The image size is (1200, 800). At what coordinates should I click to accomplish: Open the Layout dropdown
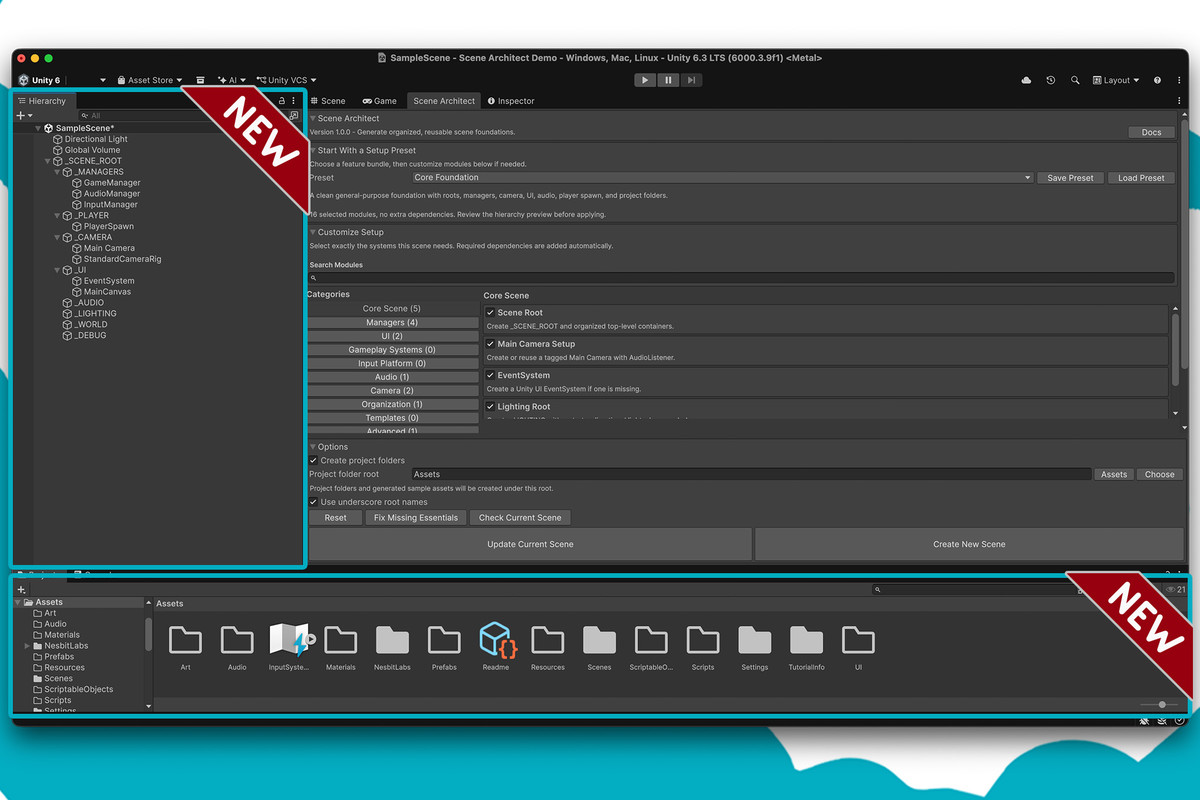(1116, 80)
